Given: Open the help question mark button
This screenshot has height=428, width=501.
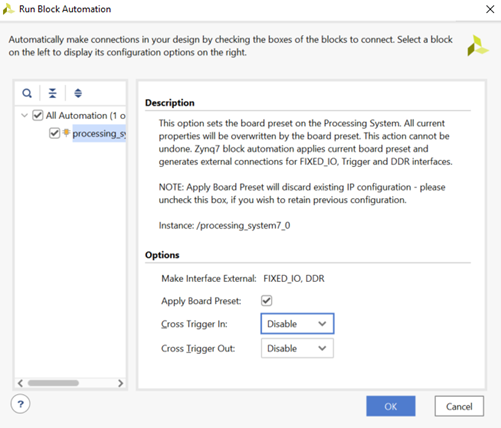Looking at the screenshot, I should (20, 404).
